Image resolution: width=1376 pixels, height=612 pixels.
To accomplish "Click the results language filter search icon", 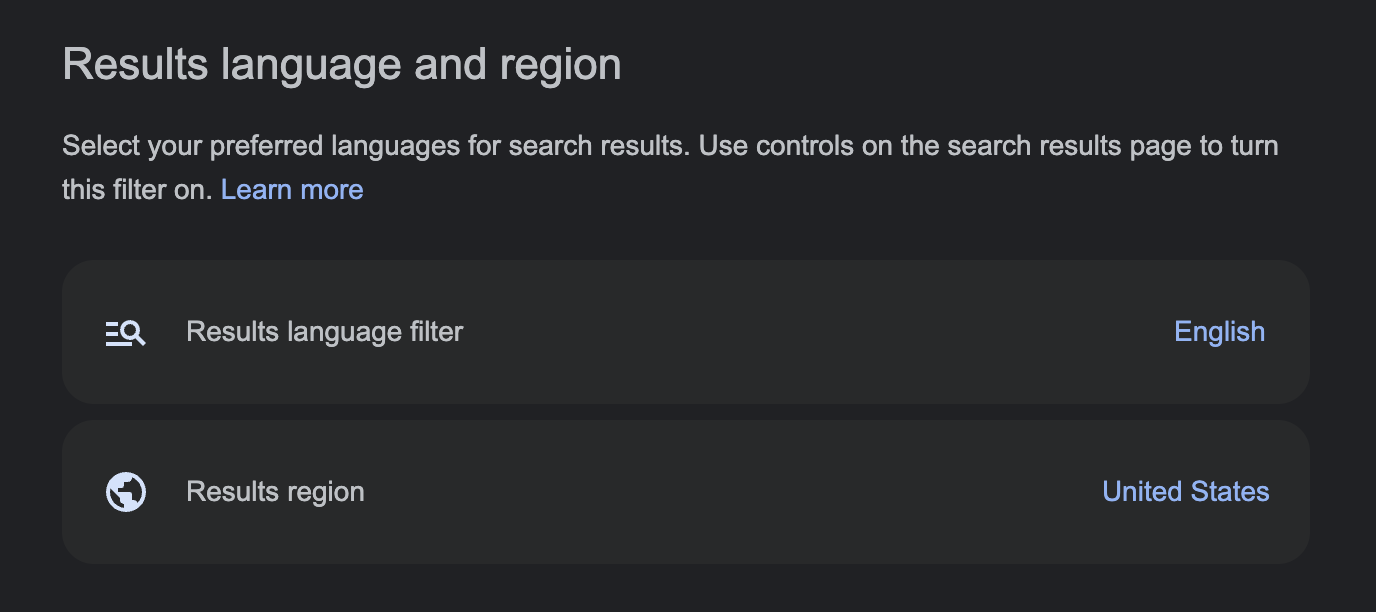I will point(126,333).
